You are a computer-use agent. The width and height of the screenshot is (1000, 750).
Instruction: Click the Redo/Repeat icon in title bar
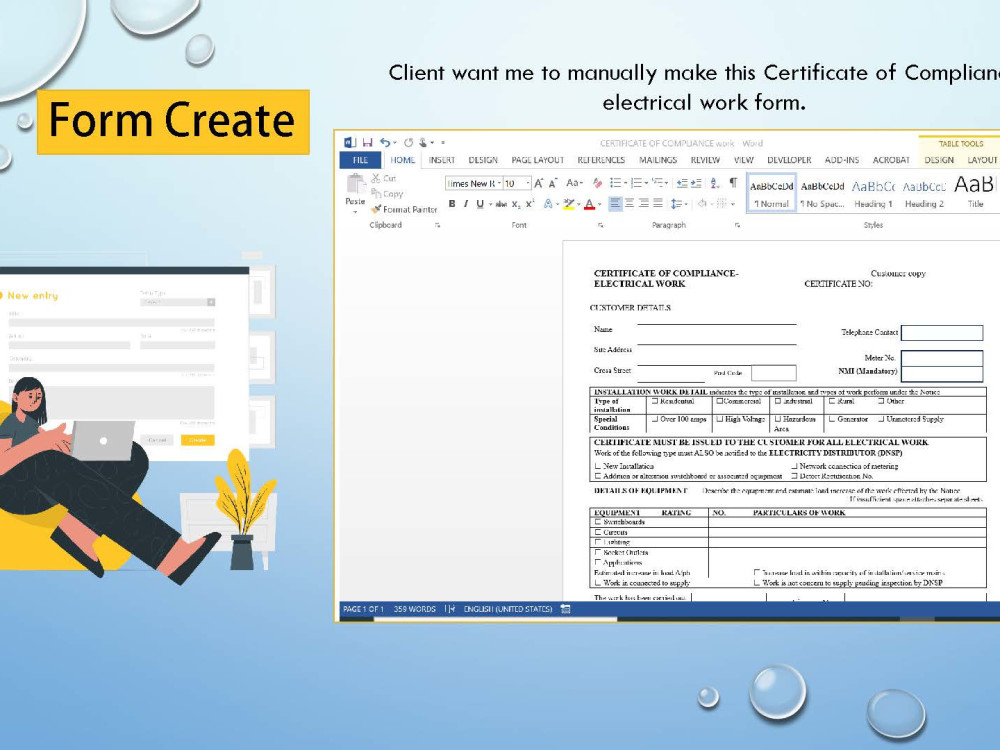tap(408, 142)
